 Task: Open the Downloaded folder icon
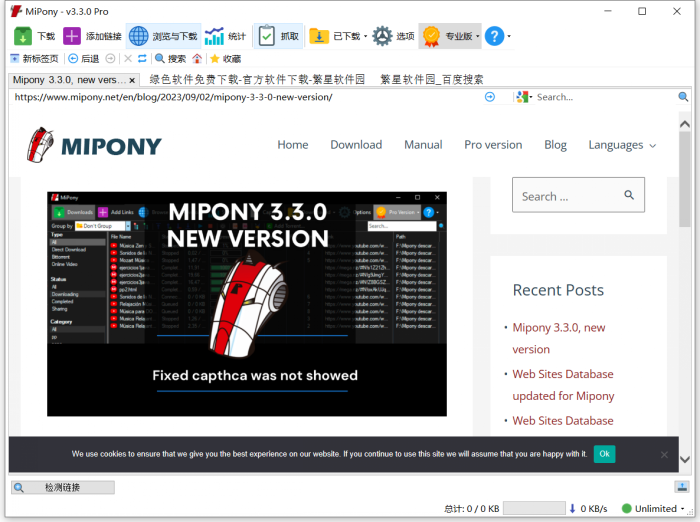pos(319,36)
